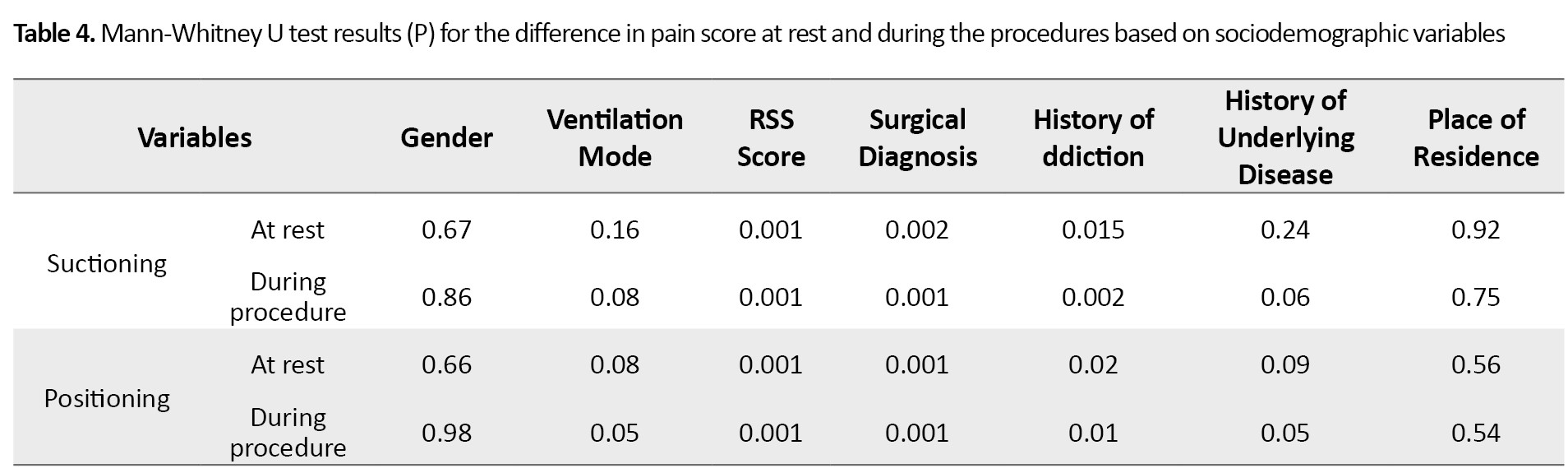
Task: Select the Variables column header
Action: click(195, 137)
